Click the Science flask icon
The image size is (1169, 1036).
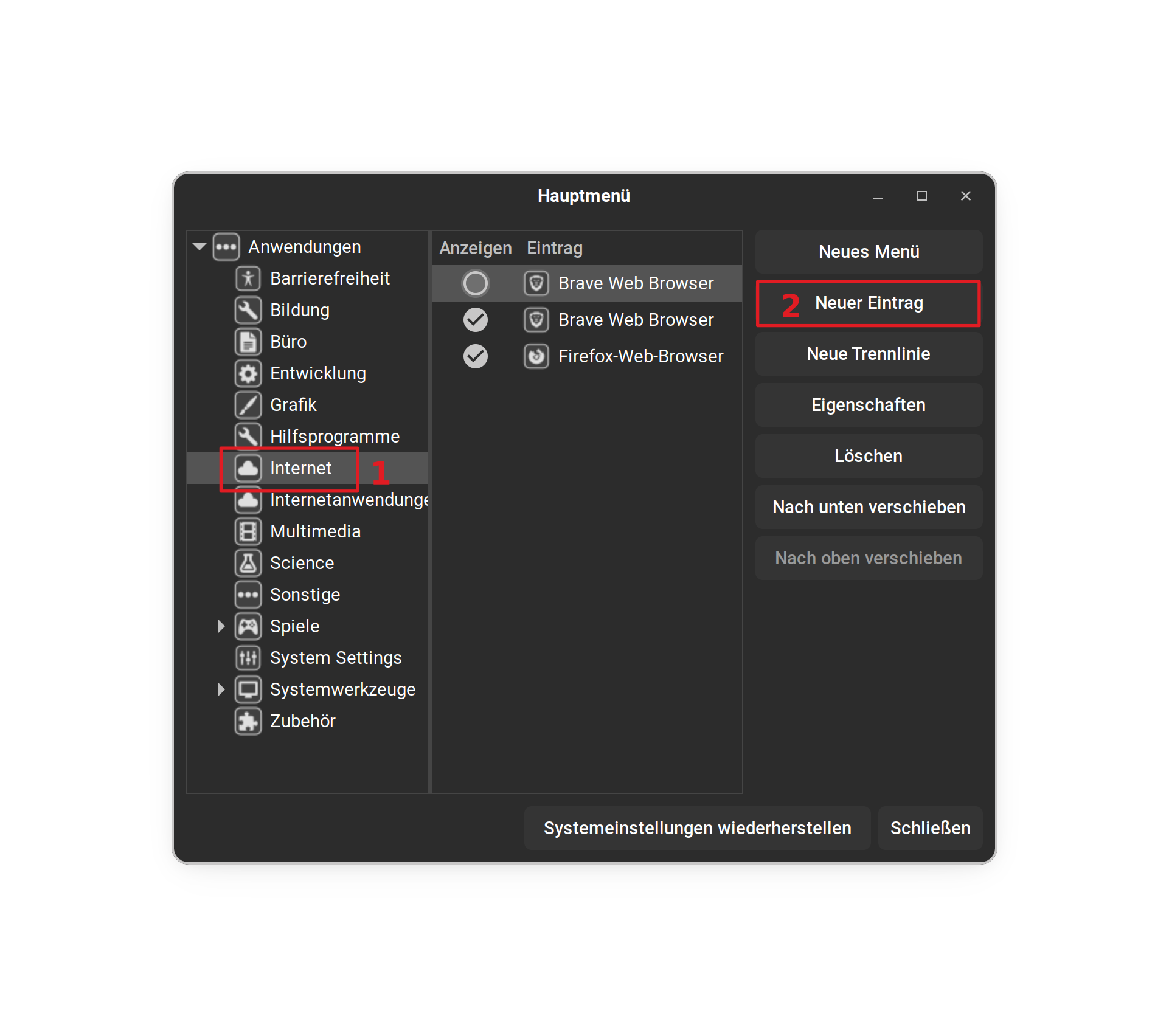click(x=248, y=563)
